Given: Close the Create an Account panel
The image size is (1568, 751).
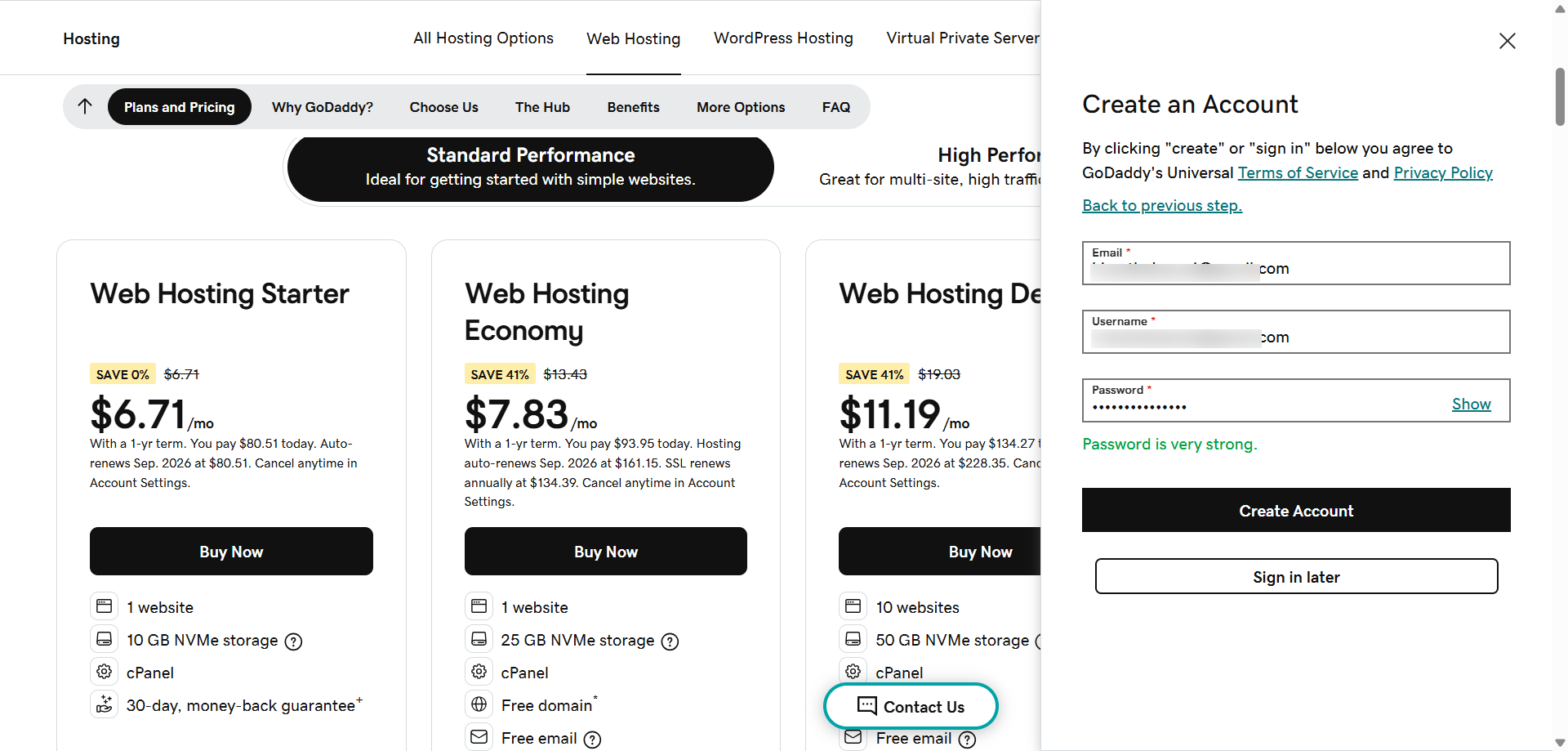Looking at the screenshot, I should [x=1507, y=41].
